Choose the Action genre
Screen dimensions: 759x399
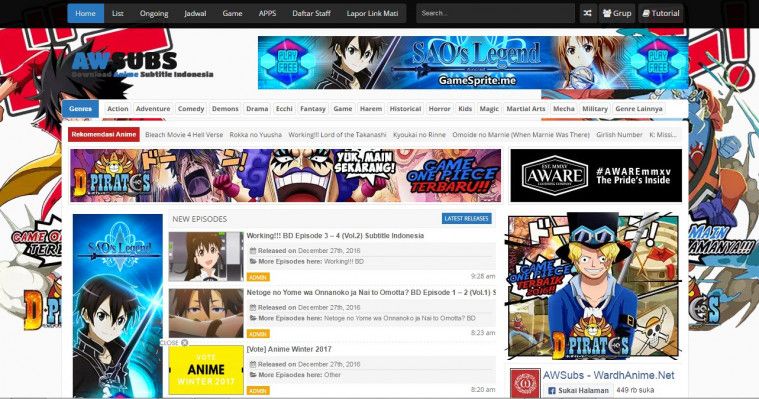click(118, 109)
